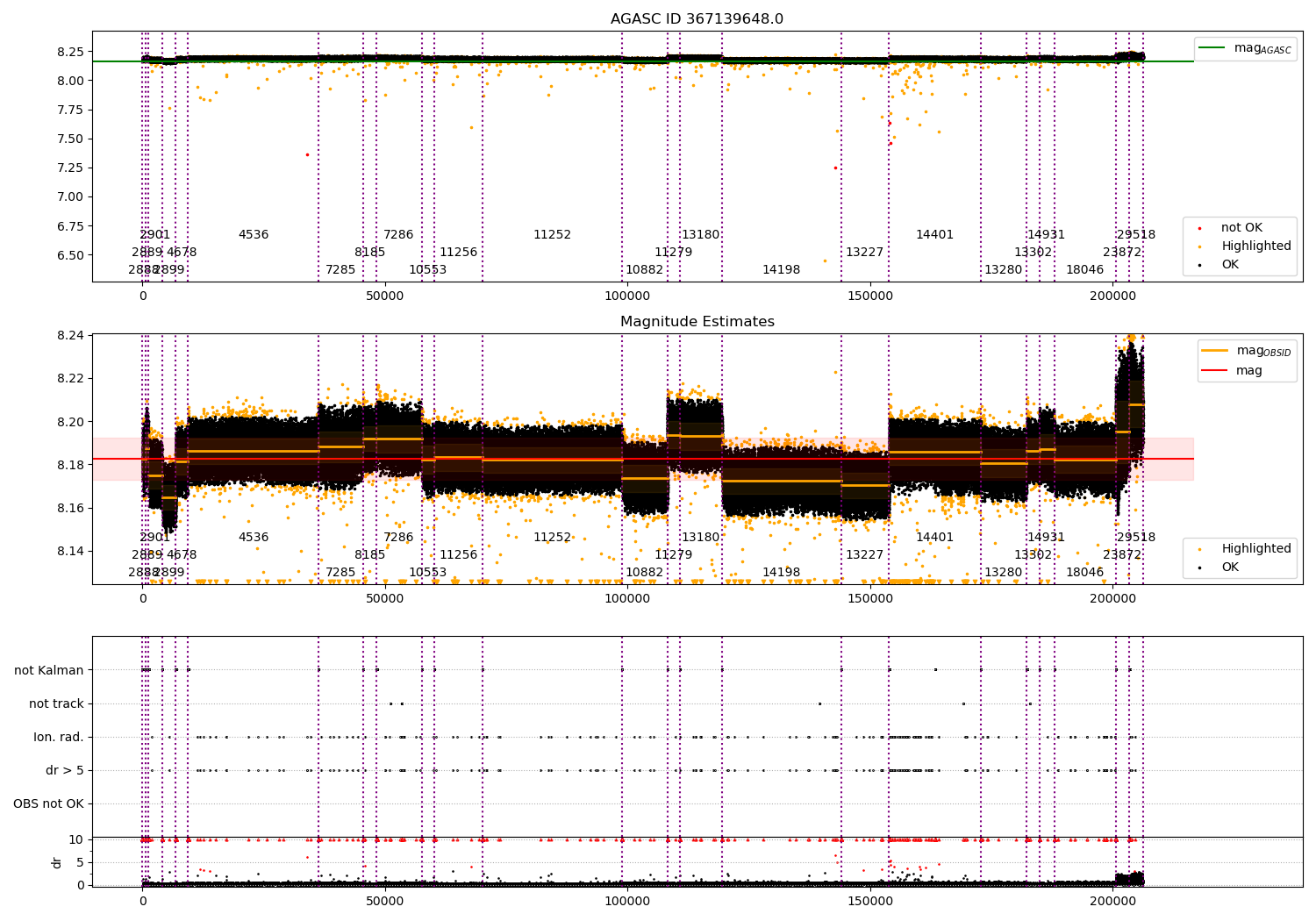Click obsid label '11252' in top plot
Screen dimensions: 1316x921
(x=552, y=235)
